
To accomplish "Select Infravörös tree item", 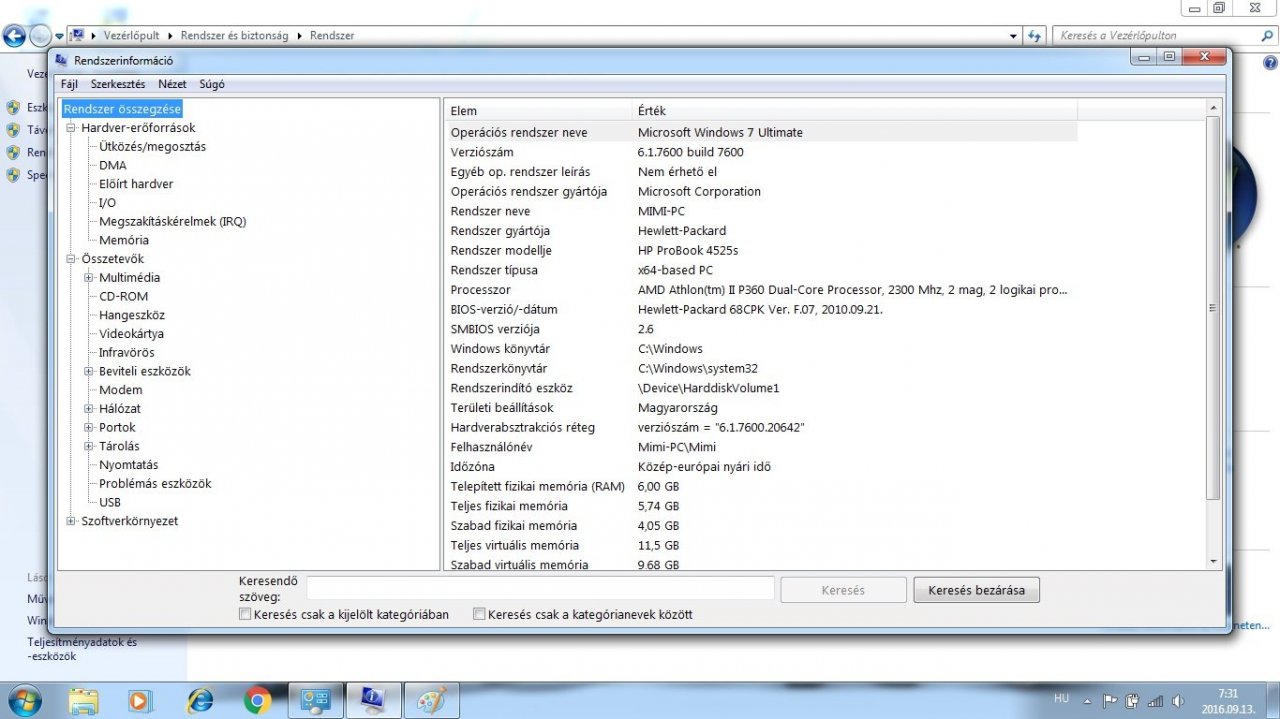I will (x=127, y=353).
